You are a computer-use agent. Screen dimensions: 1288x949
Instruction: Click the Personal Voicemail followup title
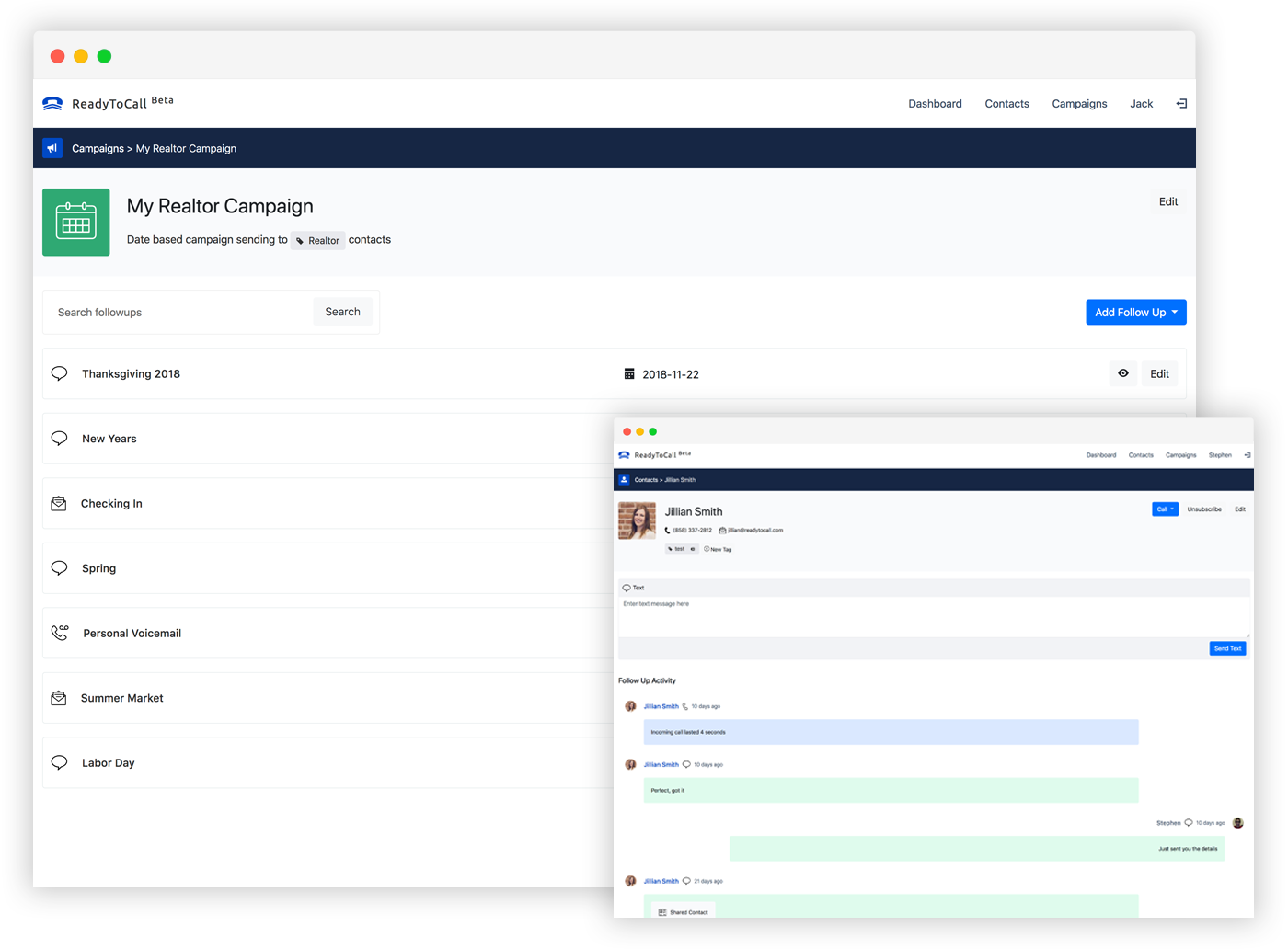pyautogui.click(x=132, y=634)
